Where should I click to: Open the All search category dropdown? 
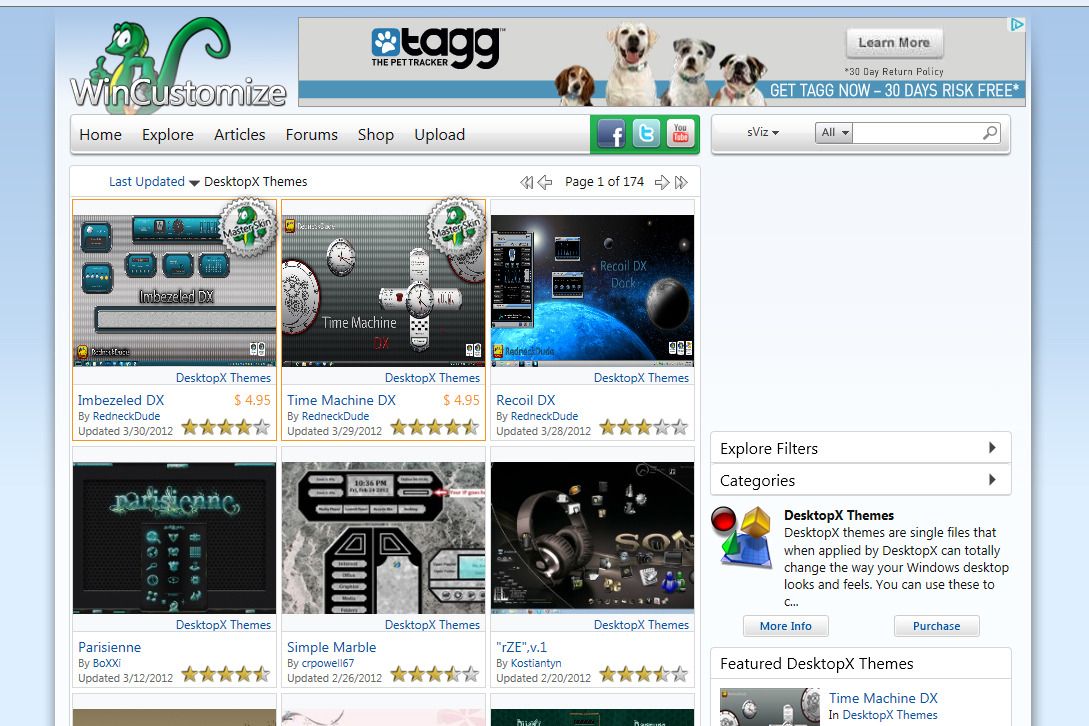click(833, 132)
